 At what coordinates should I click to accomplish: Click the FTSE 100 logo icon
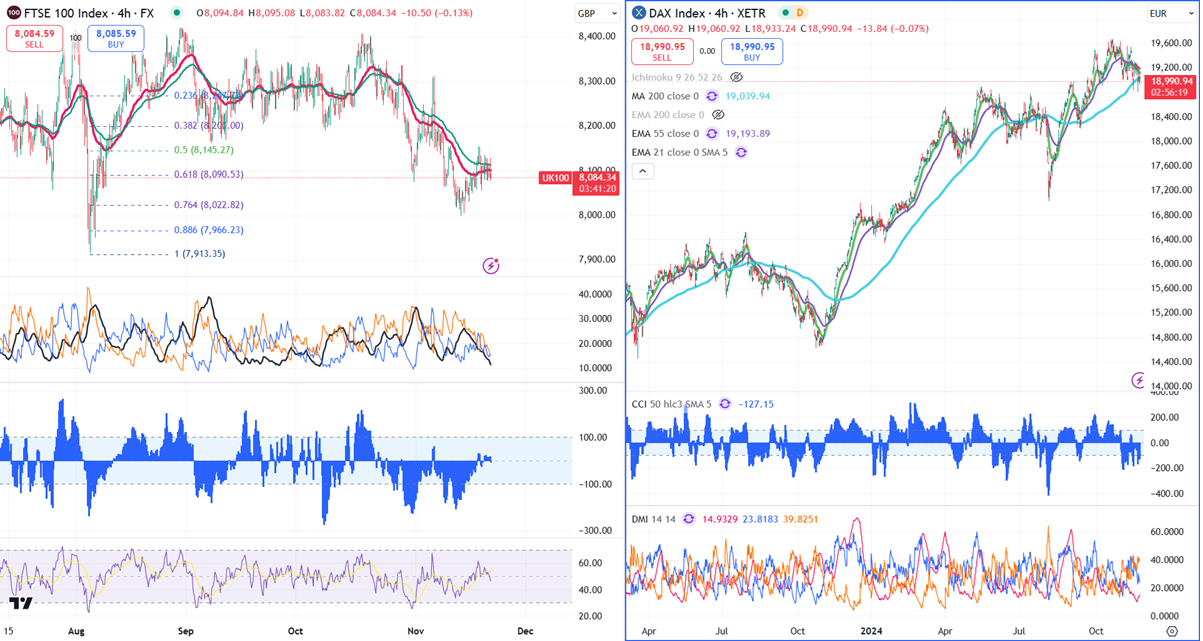[12, 13]
